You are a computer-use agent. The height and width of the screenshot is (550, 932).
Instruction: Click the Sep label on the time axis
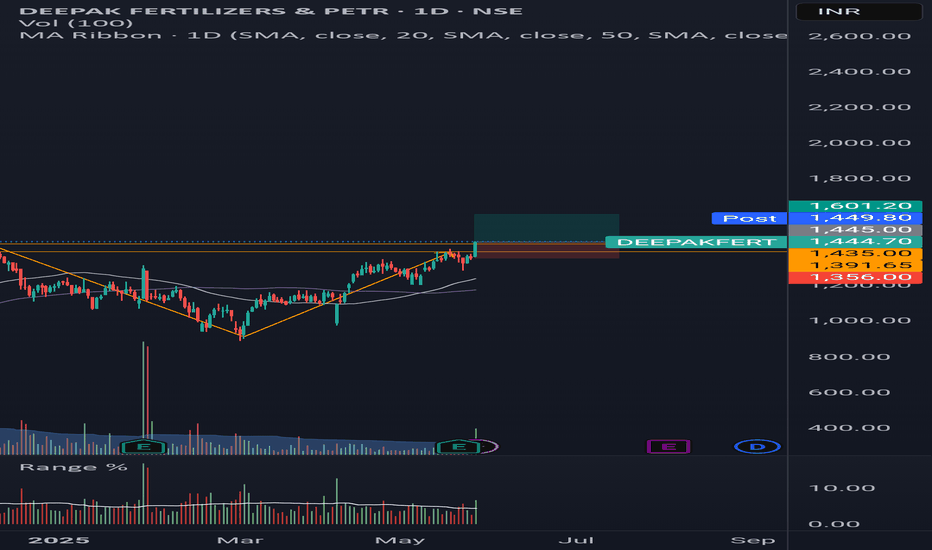point(752,540)
